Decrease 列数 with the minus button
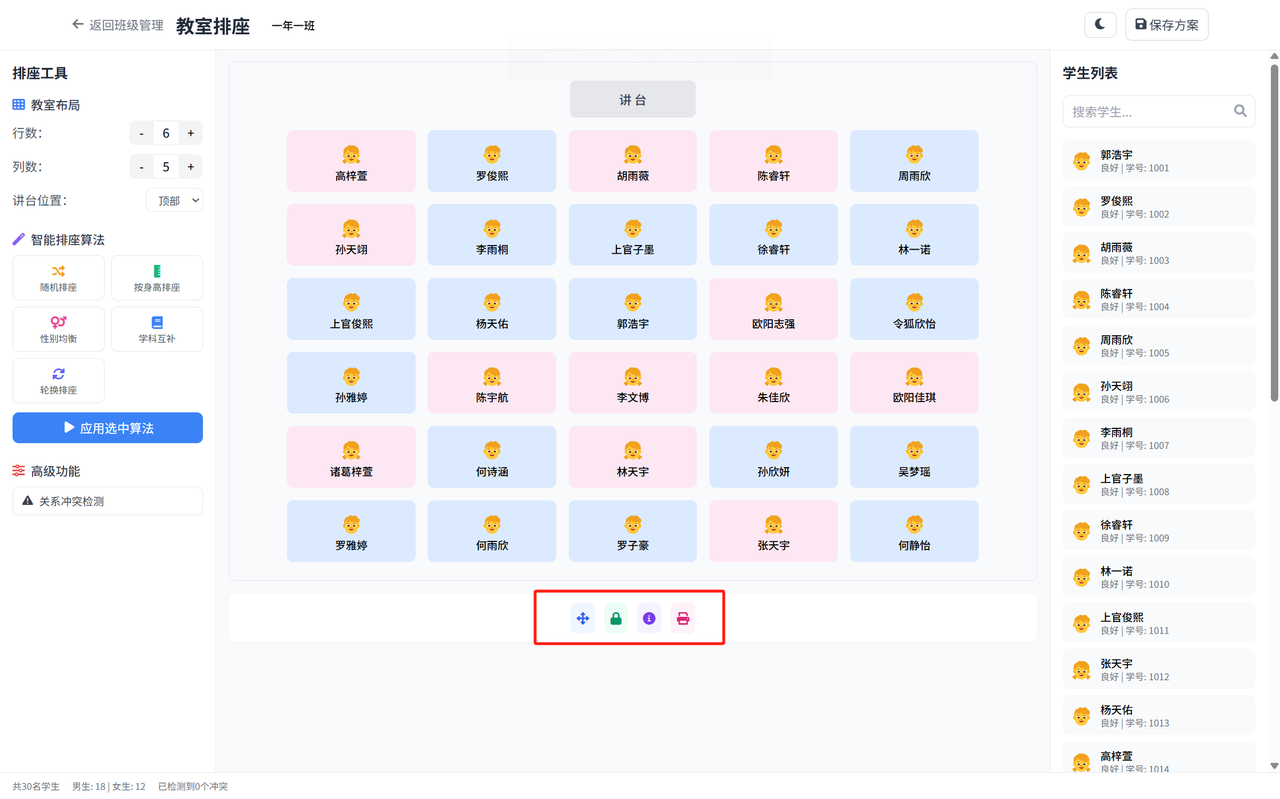Image resolution: width=1280 pixels, height=799 pixels. coord(142,167)
